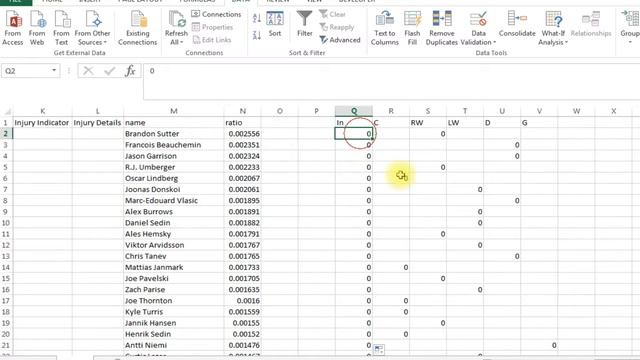Select the 'Injury Indicator' header cell
This screenshot has height=360, width=640.
coord(42,122)
